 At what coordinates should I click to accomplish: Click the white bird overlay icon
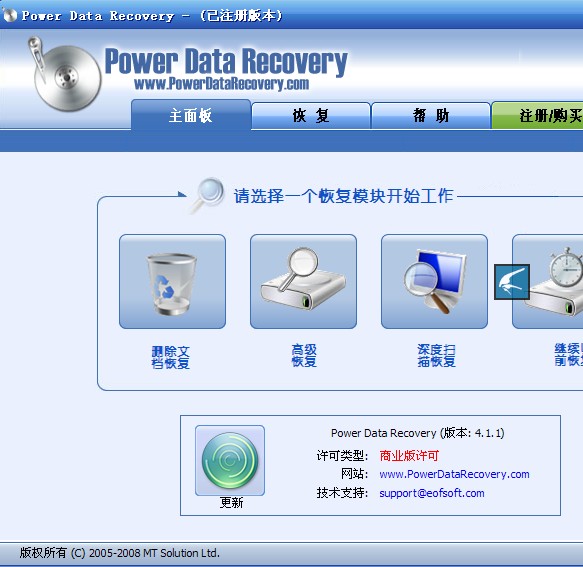[x=512, y=282]
